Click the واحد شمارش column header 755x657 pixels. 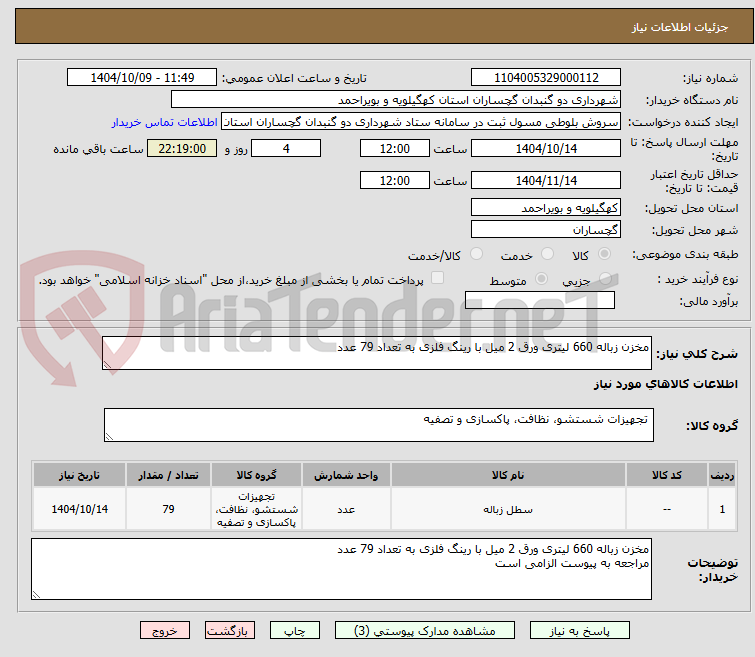[x=346, y=475]
